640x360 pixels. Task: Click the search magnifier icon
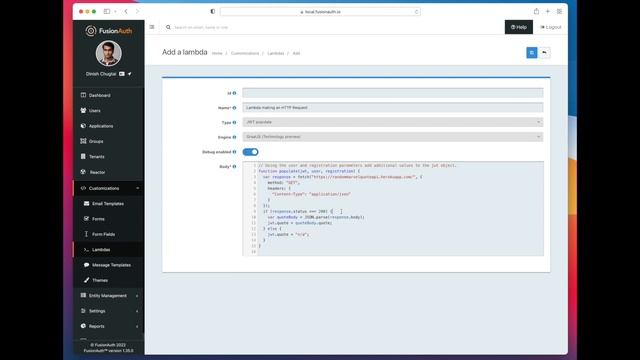(x=168, y=27)
